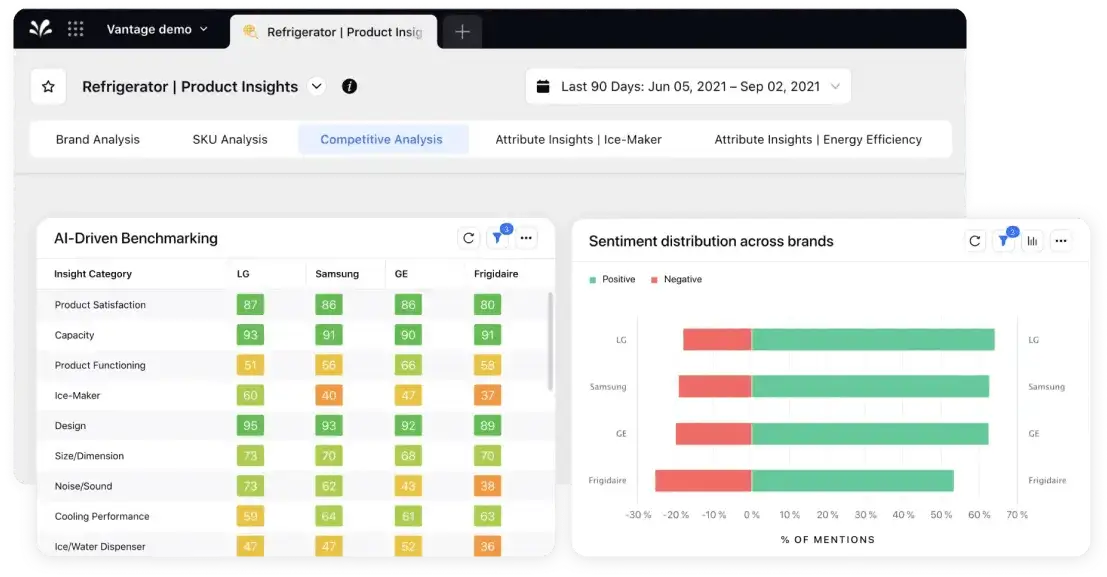Open filters on sentiment distribution chart
Image resolution: width=1107 pixels, height=577 pixels.
coord(1004,241)
